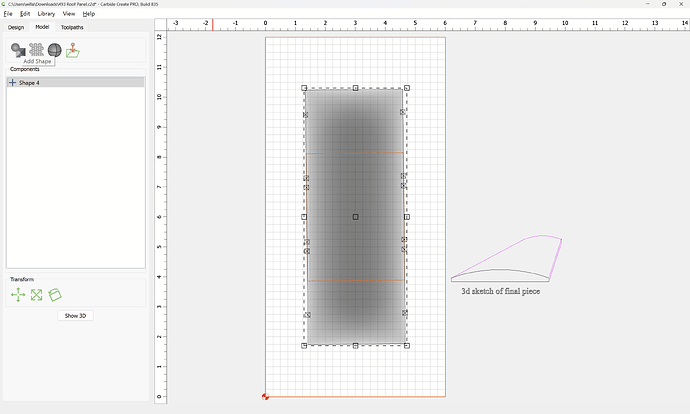Click the 3d sketch of final piece drawing
This screenshot has height=414, width=690.
[x=507, y=262]
